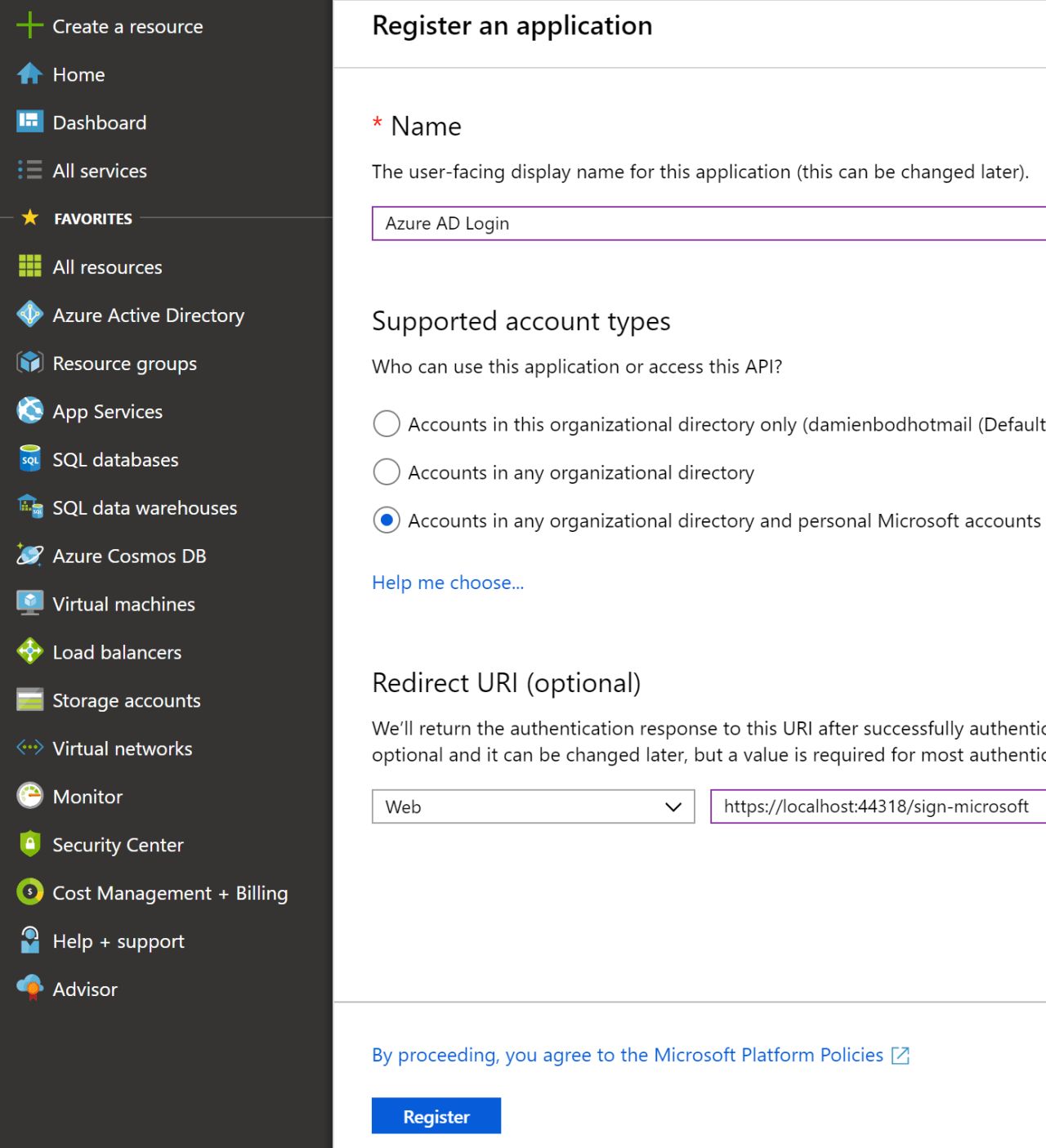Open the Help me choose link

[448, 583]
